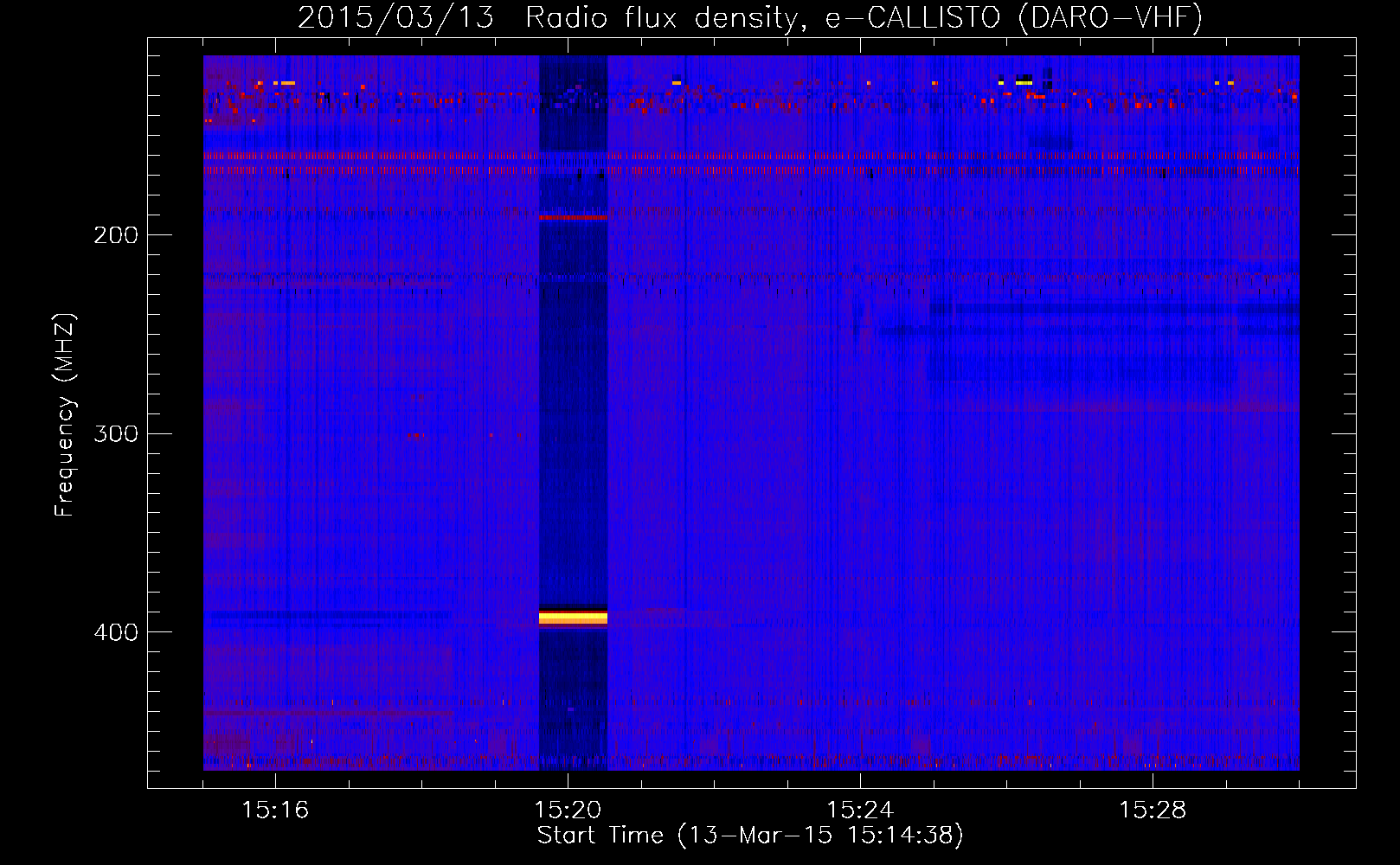Click the 'Frequency (MHZ)' axis label
Screen dimensions: 1400x865
click(x=66, y=415)
